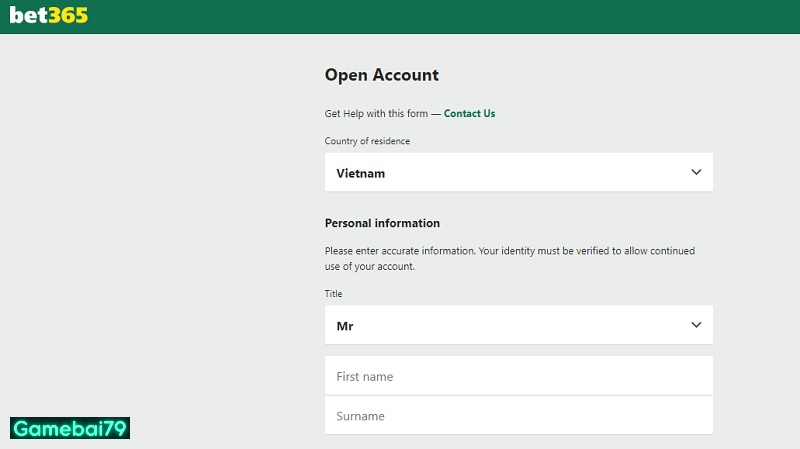
Task: Focus the First name input field
Action: (x=518, y=376)
